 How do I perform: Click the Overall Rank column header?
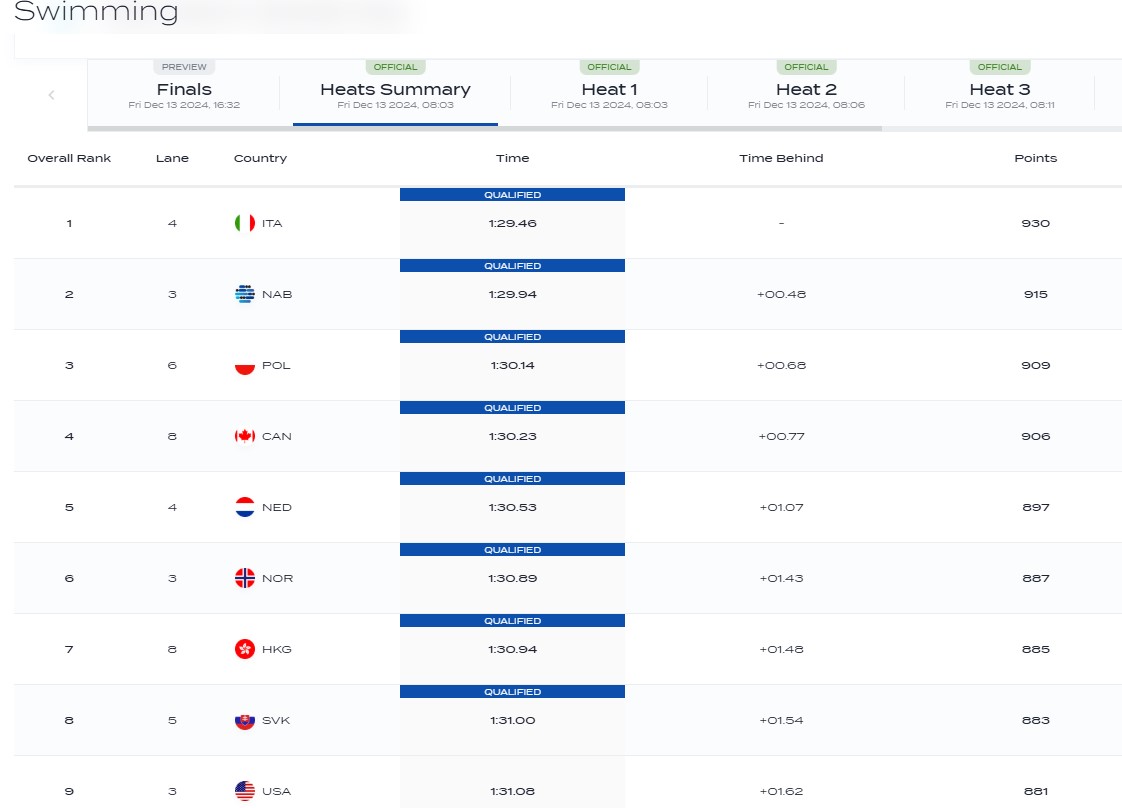click(x=69, y=158)
